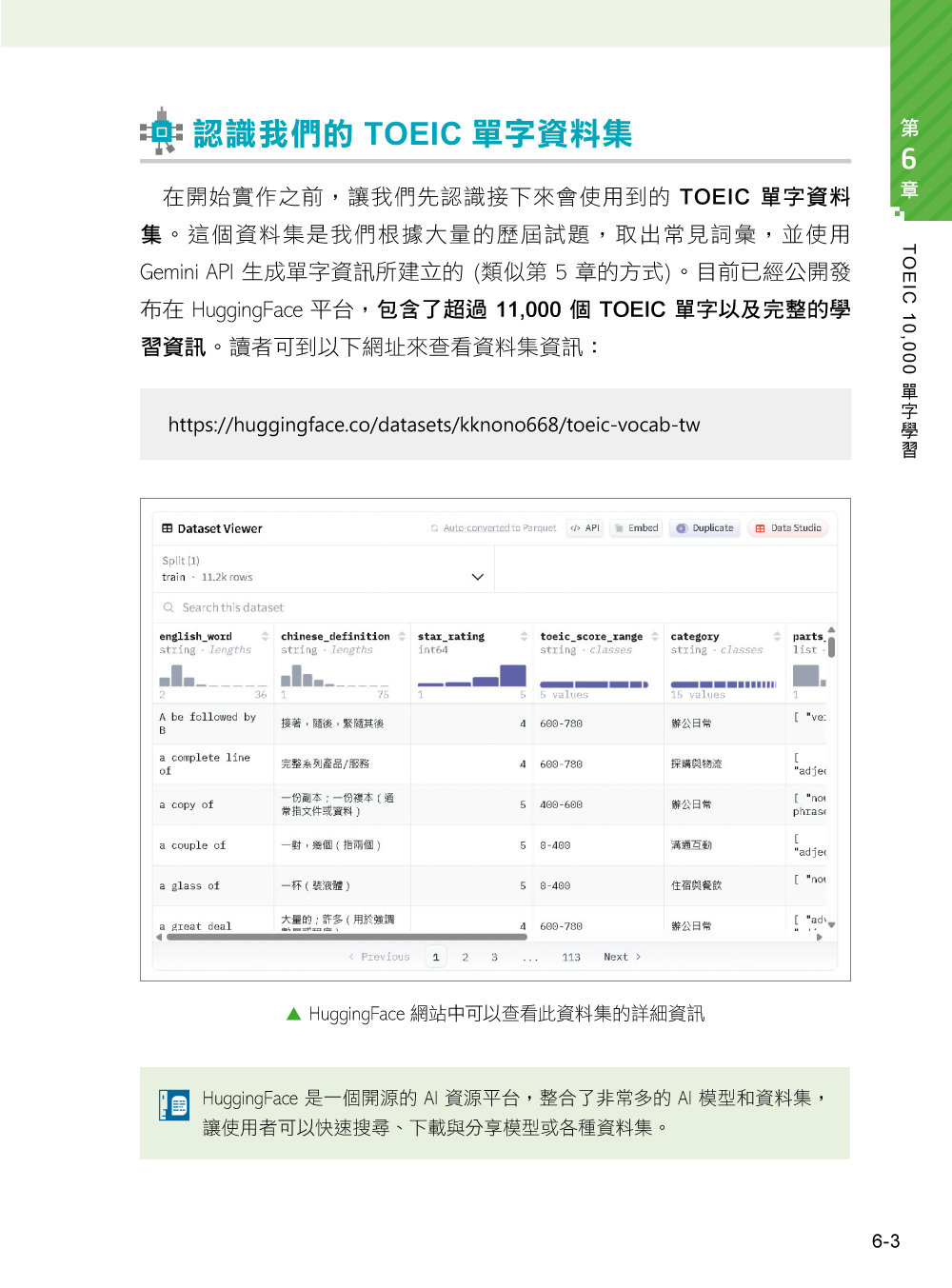This screenshot has width=952, height=1288.
Task: Sort by the english_word column arrows
Action: point(265,636)
